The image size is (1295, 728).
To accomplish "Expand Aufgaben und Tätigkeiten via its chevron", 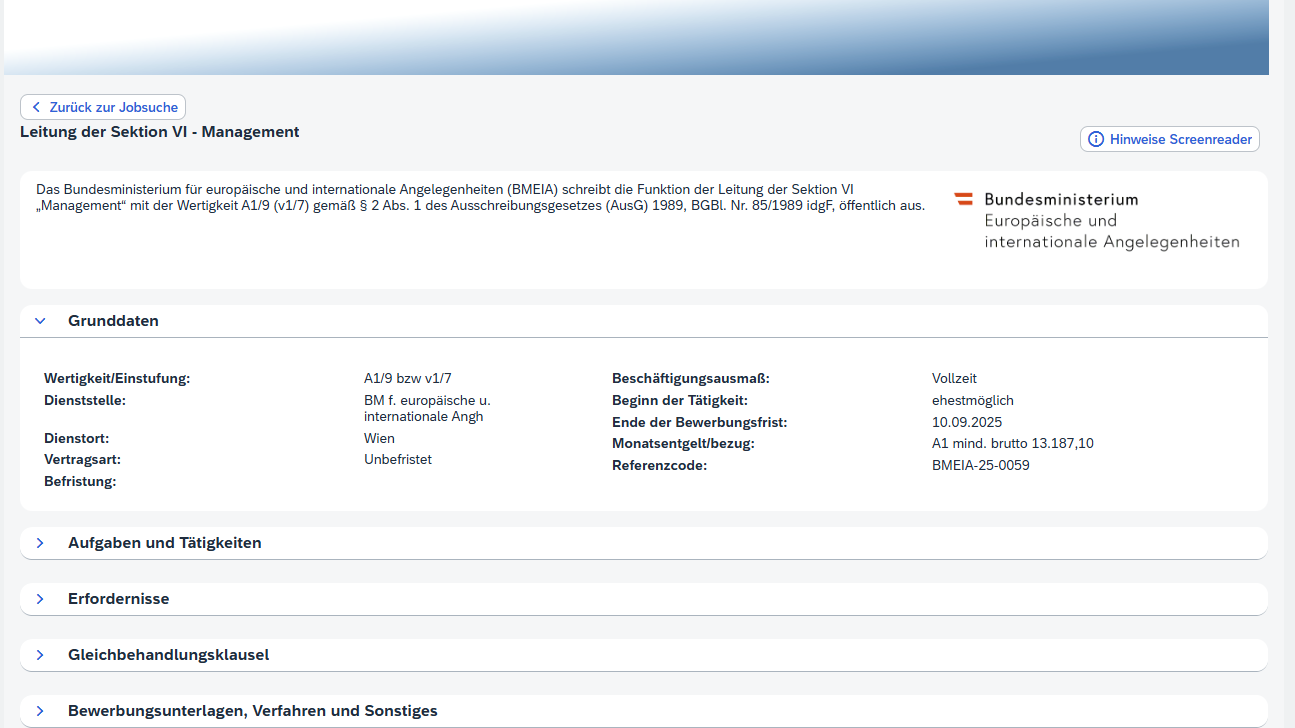I will point(40,543).
